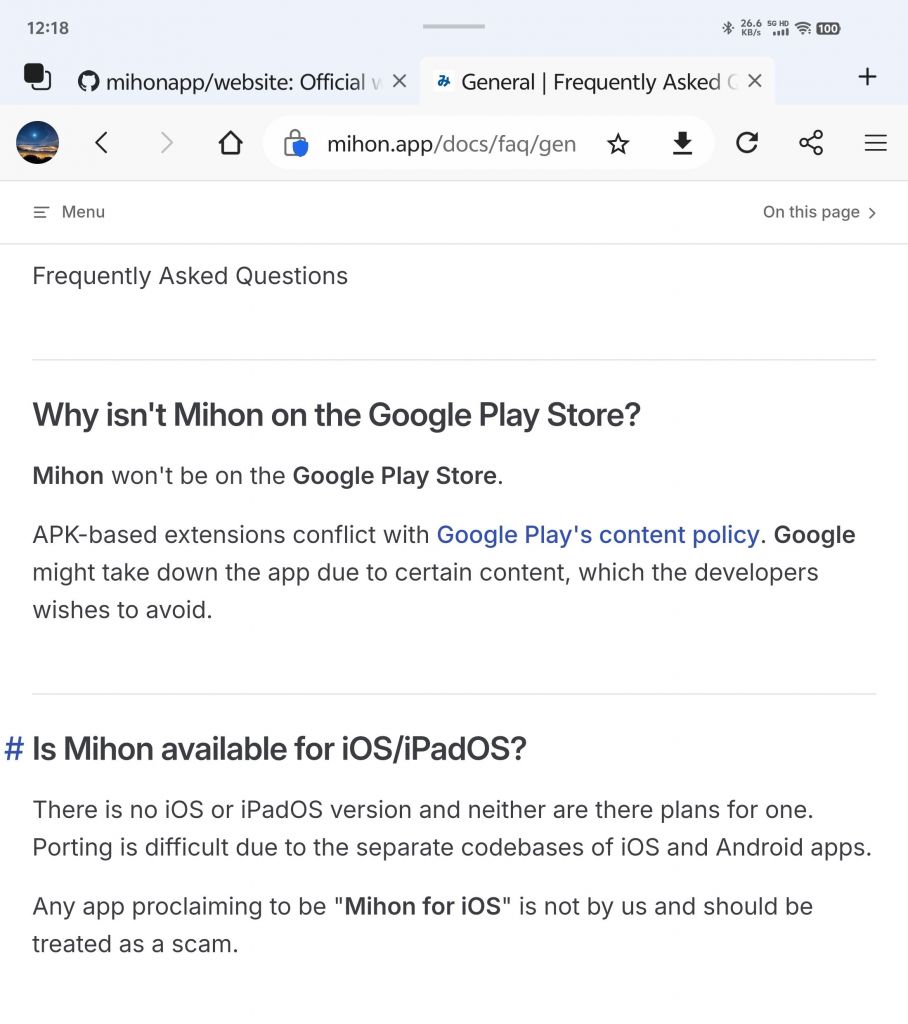Focus the mihon.app address bar
Screen dimensions: 908x1024
click(x=450, y=144)
